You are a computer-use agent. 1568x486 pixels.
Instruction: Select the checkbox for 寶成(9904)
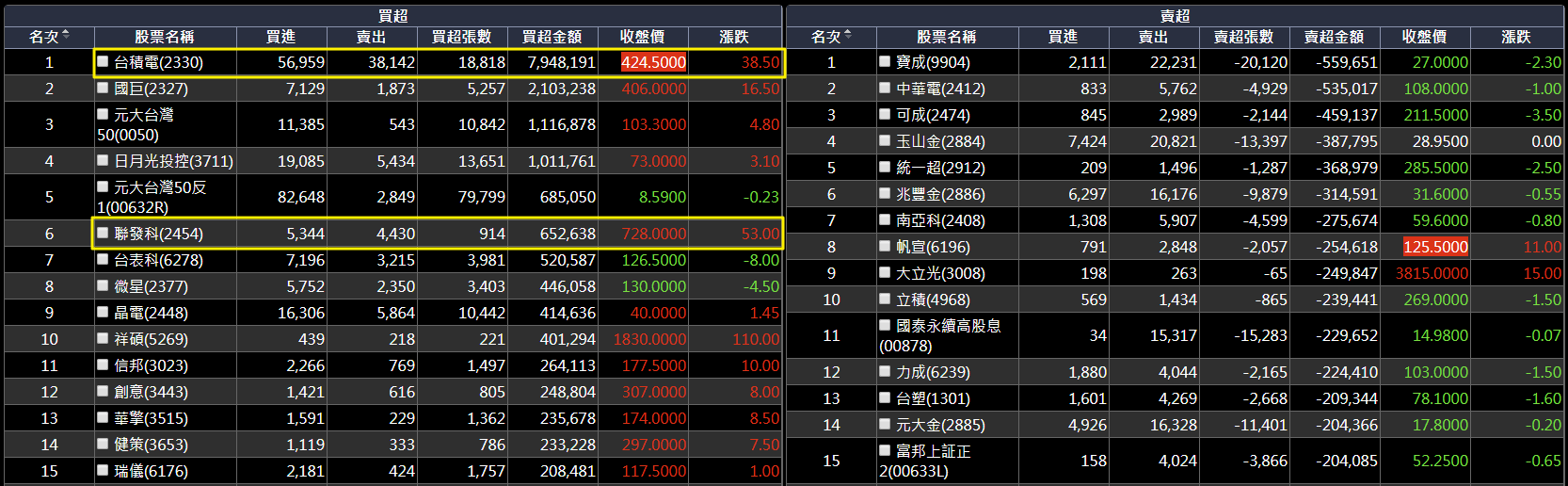tap(885, 61)
